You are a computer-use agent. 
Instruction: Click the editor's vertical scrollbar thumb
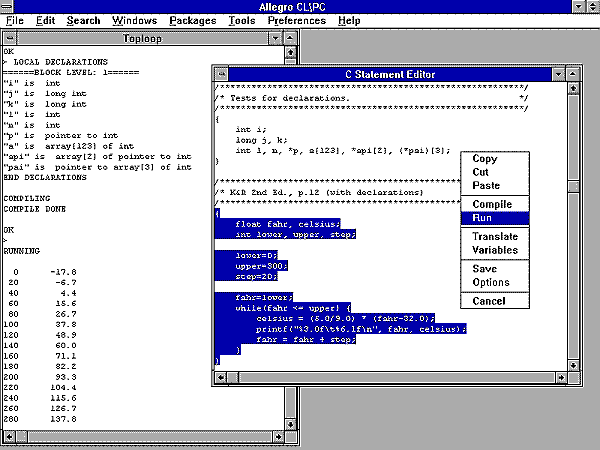click(x=572, y=186)
